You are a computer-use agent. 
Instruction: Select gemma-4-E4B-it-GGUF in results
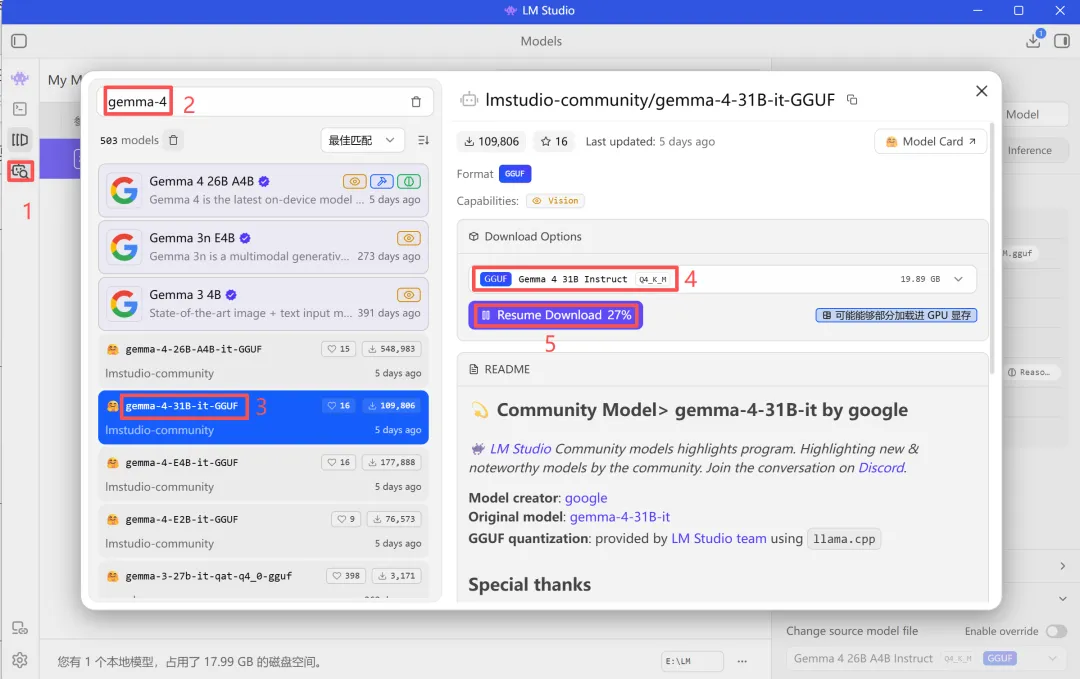coord(263,474)
